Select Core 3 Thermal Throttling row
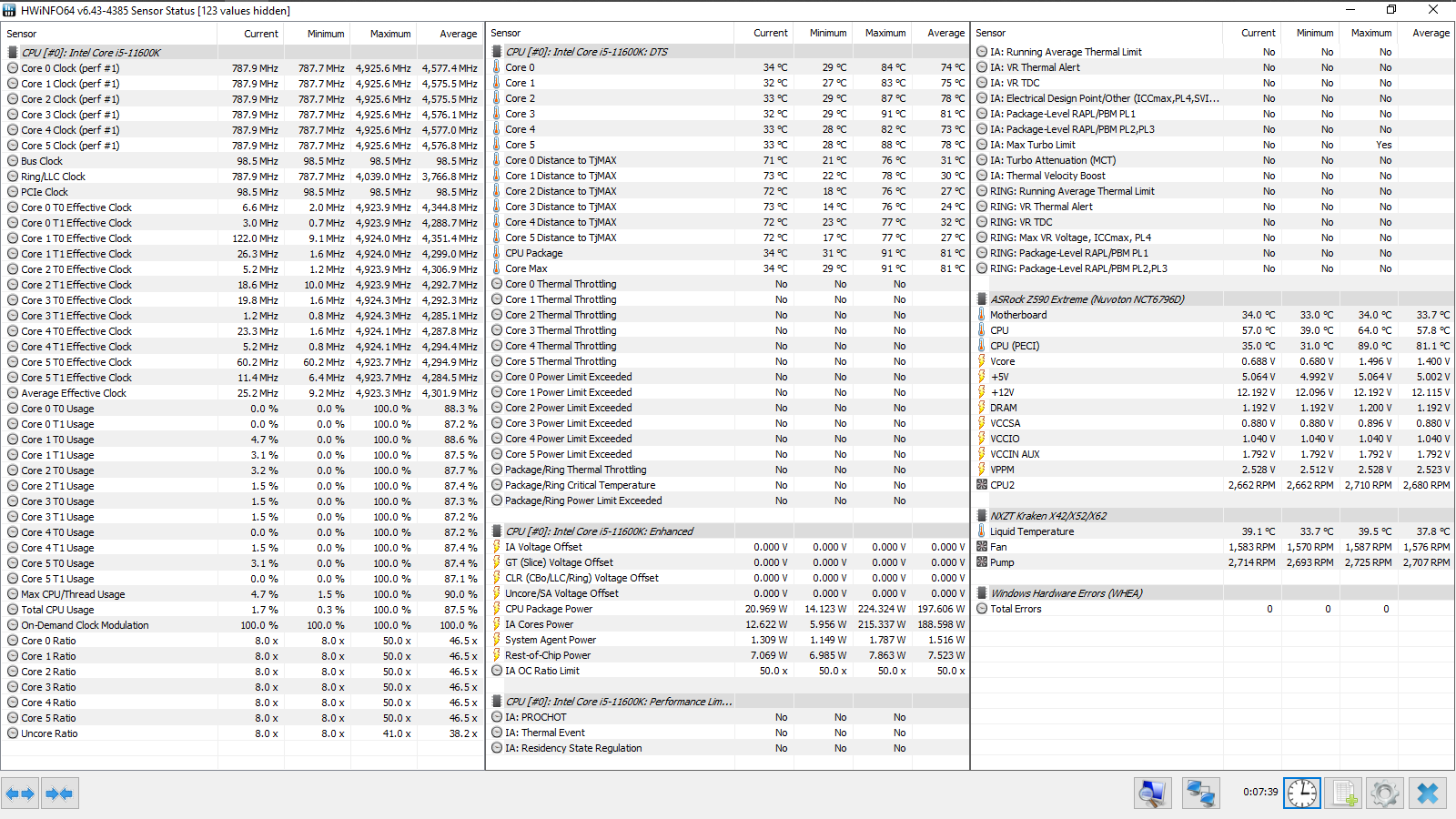The height and width of the screenshot is (819, 1456). [x=728, y=330]
